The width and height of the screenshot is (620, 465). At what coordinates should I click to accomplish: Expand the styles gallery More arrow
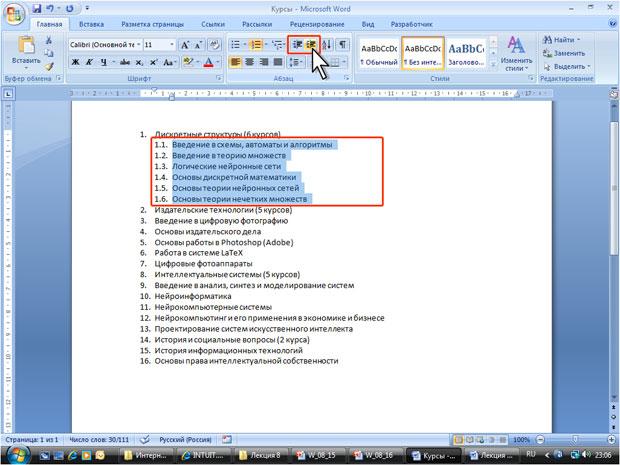pyautogui.click(x=493, y=63)
